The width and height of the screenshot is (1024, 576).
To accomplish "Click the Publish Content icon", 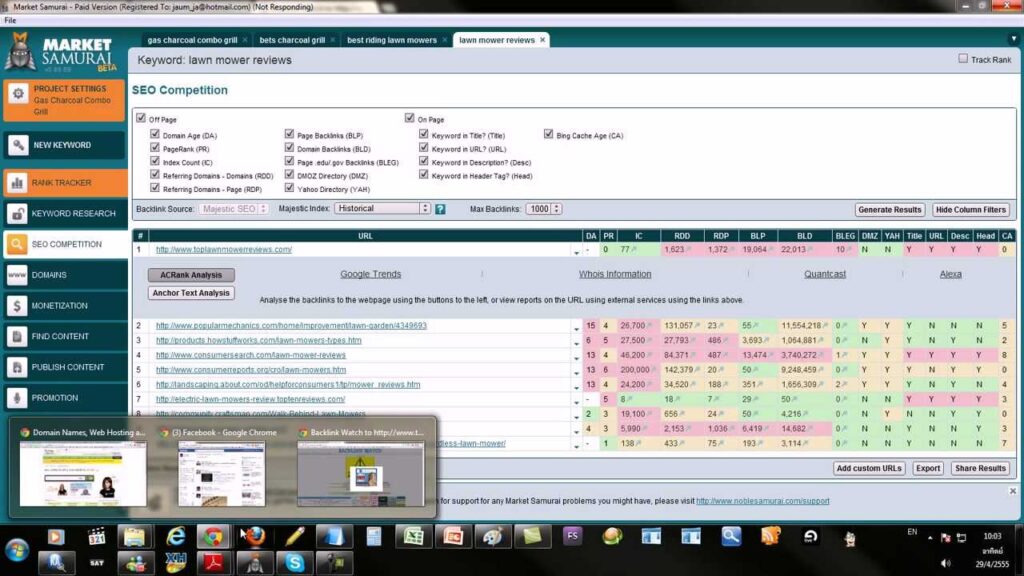I will click(x=17, y=367).
